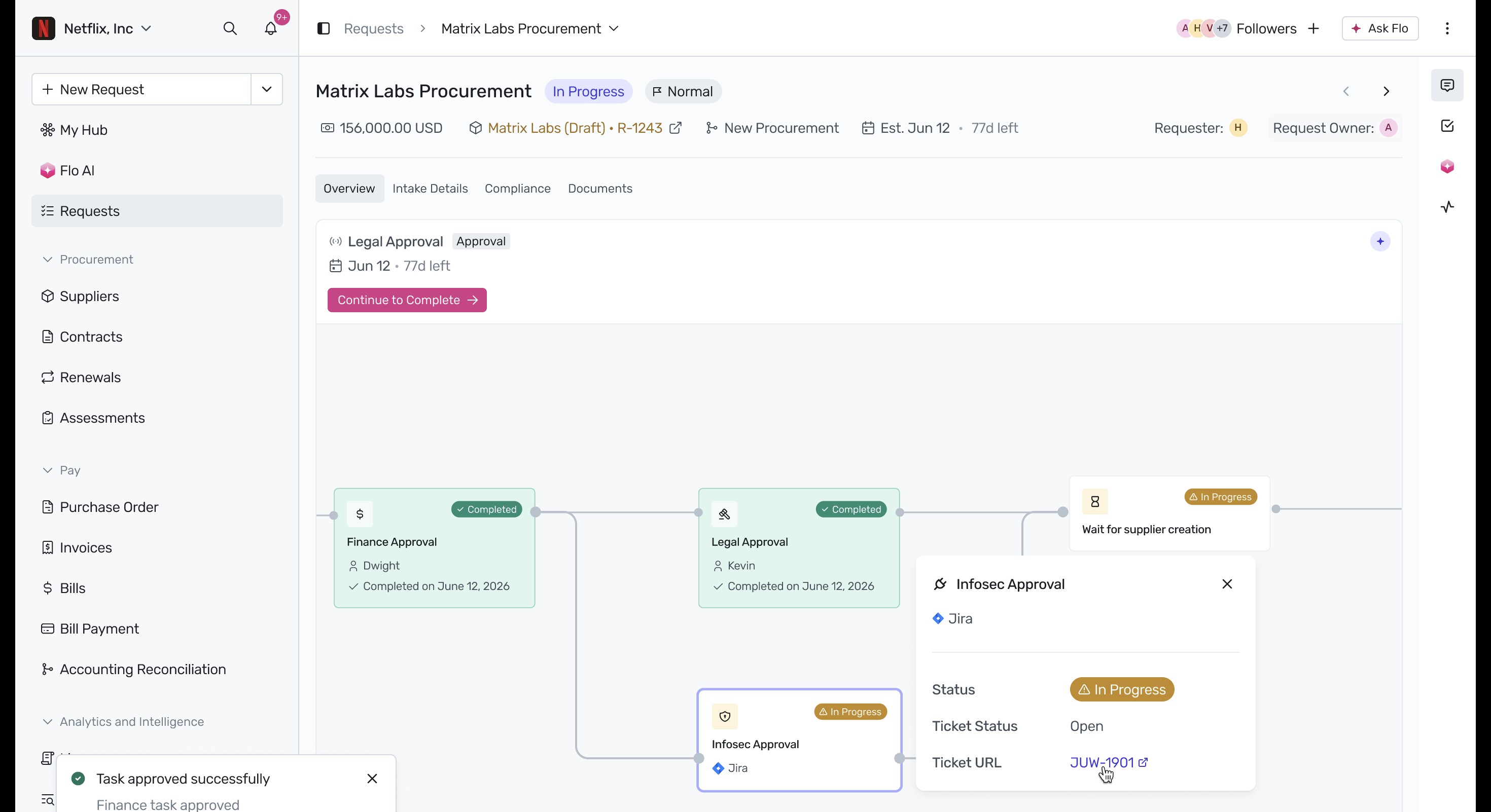Viewport: 1491px width, 812px height.
Task: Dismiss the Task approved successfully toast
Action: pos(372,779)
